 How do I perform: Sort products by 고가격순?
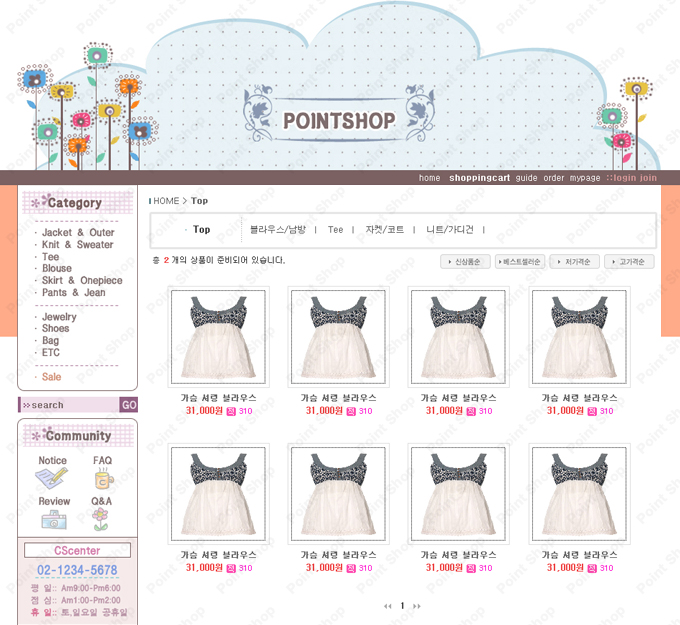point(629,262)
